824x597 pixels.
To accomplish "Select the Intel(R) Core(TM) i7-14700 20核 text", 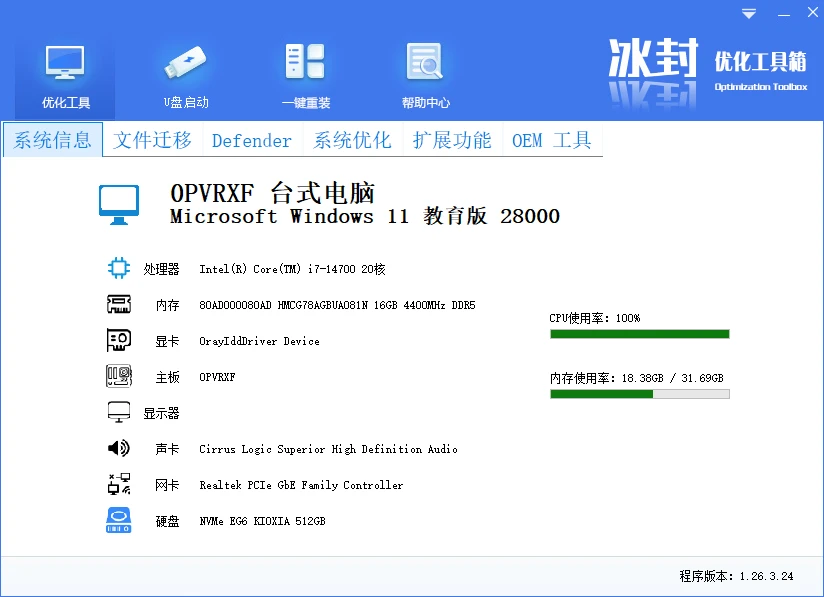I will click(x=292, y=269).
